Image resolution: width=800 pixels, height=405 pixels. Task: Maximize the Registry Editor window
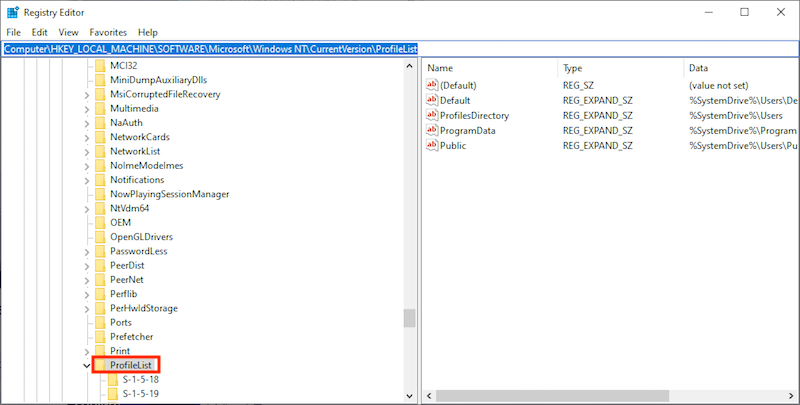(744, 12)
